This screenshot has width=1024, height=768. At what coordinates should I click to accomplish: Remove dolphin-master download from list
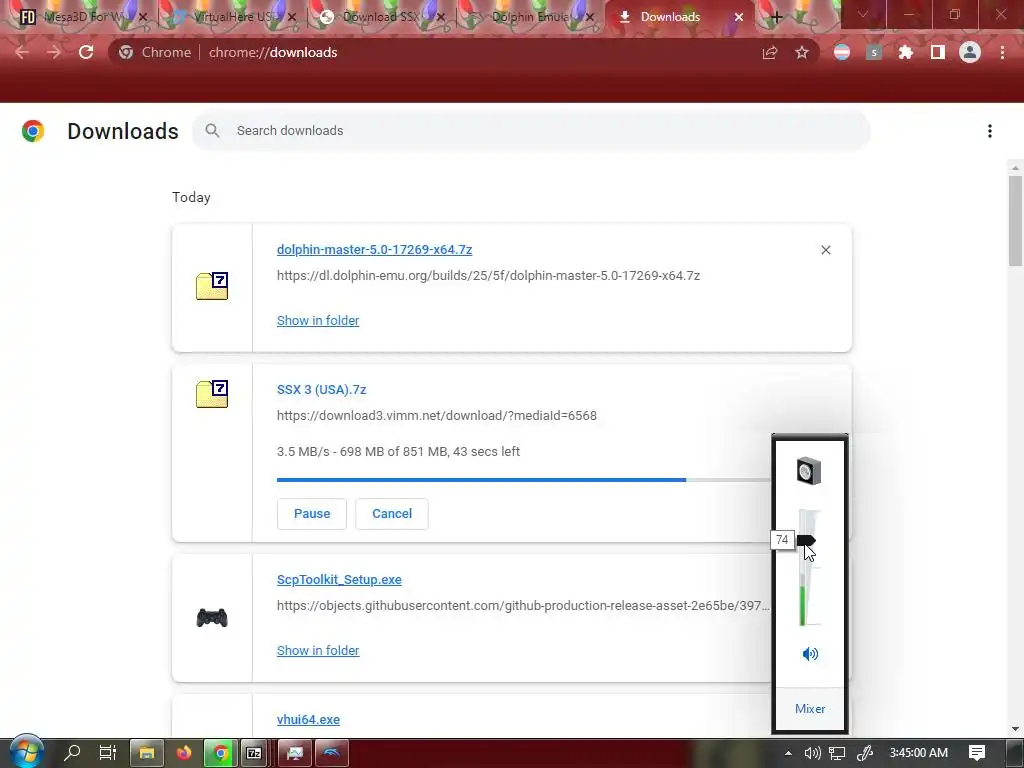[826, 250]
